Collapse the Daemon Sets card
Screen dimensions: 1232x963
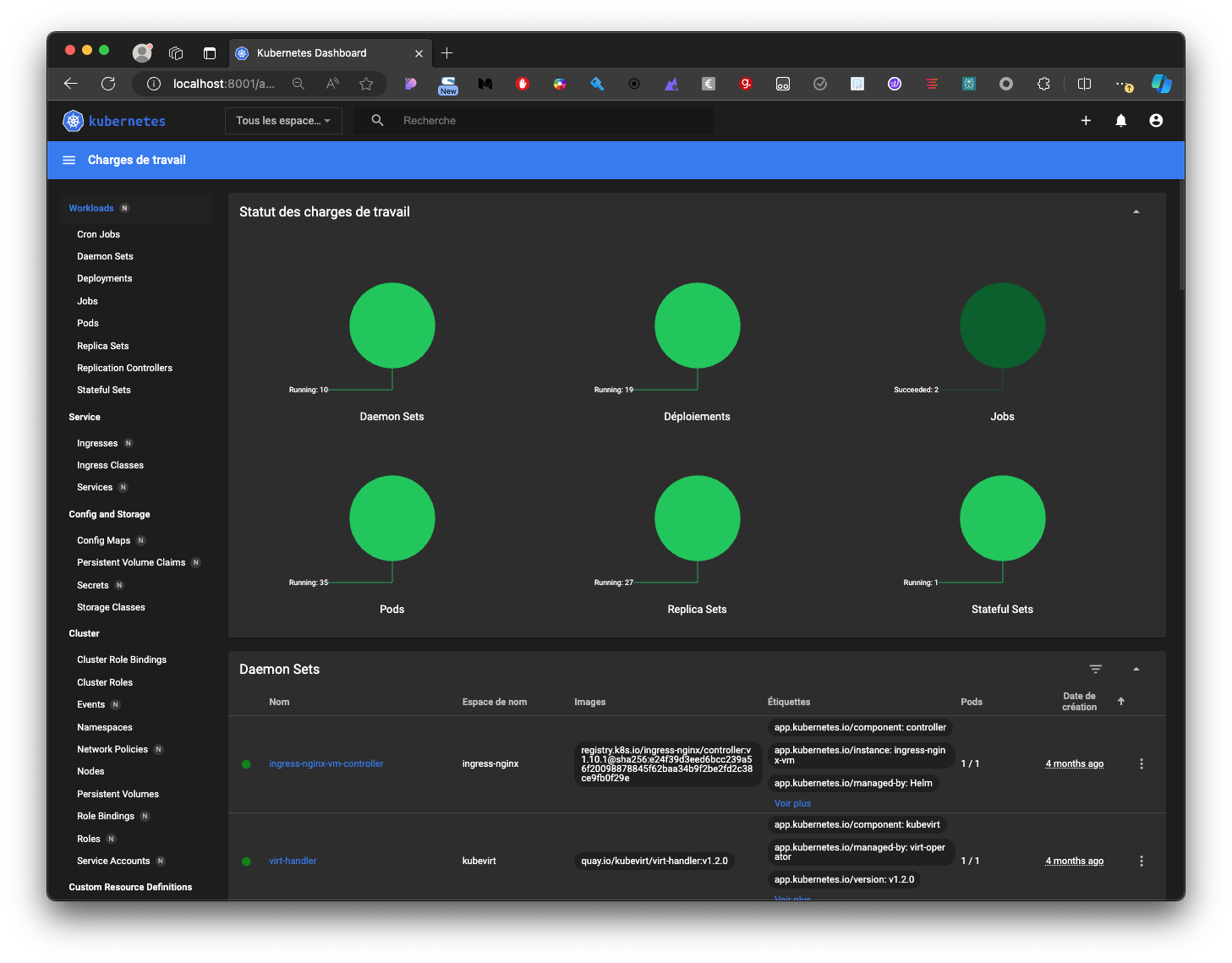1136,669
